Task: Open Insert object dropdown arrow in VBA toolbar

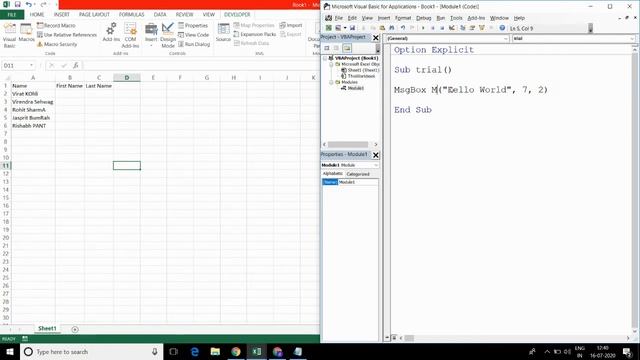Action: click(x=345, y=28)
